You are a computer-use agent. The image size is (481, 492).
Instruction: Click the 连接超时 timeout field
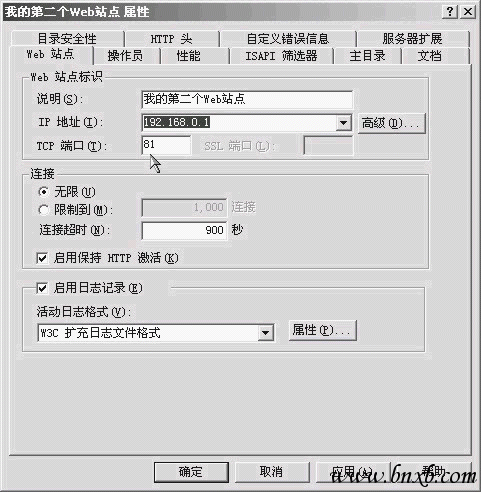(184, 230)
